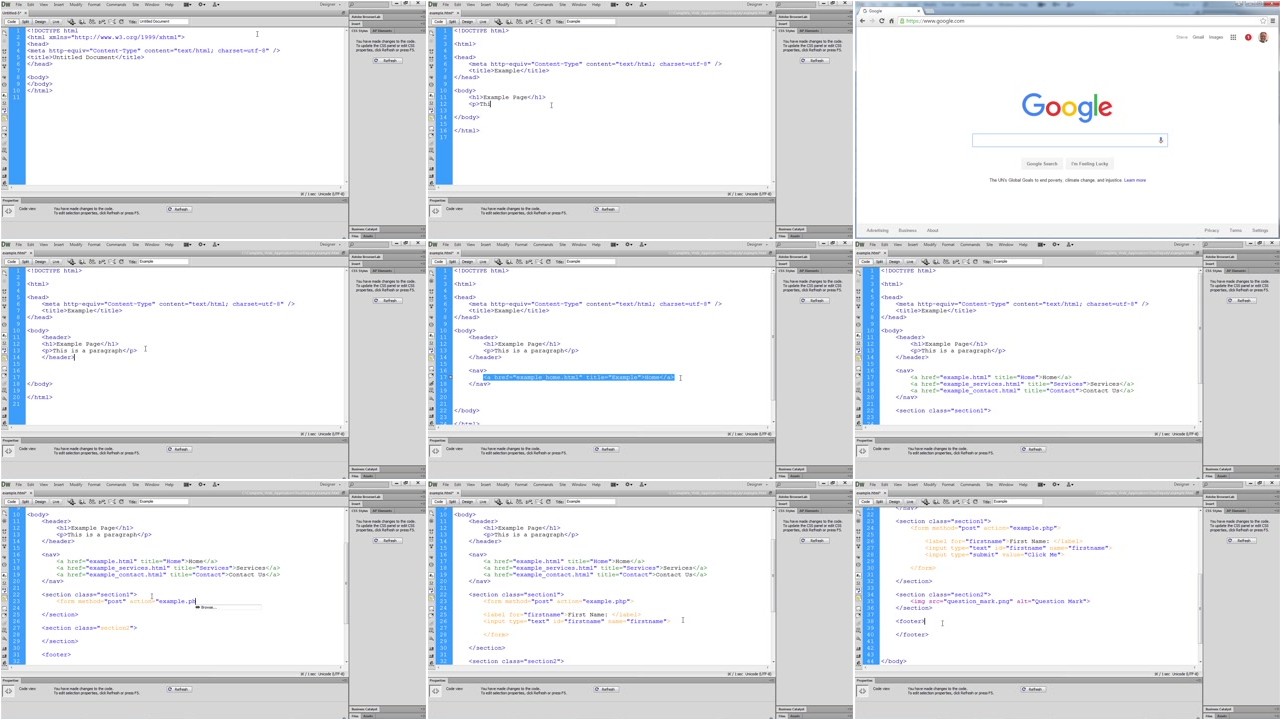1281x720 pixels.
Task: Select CSS Styles tab in Untitled Document frame
Action: 360,31
